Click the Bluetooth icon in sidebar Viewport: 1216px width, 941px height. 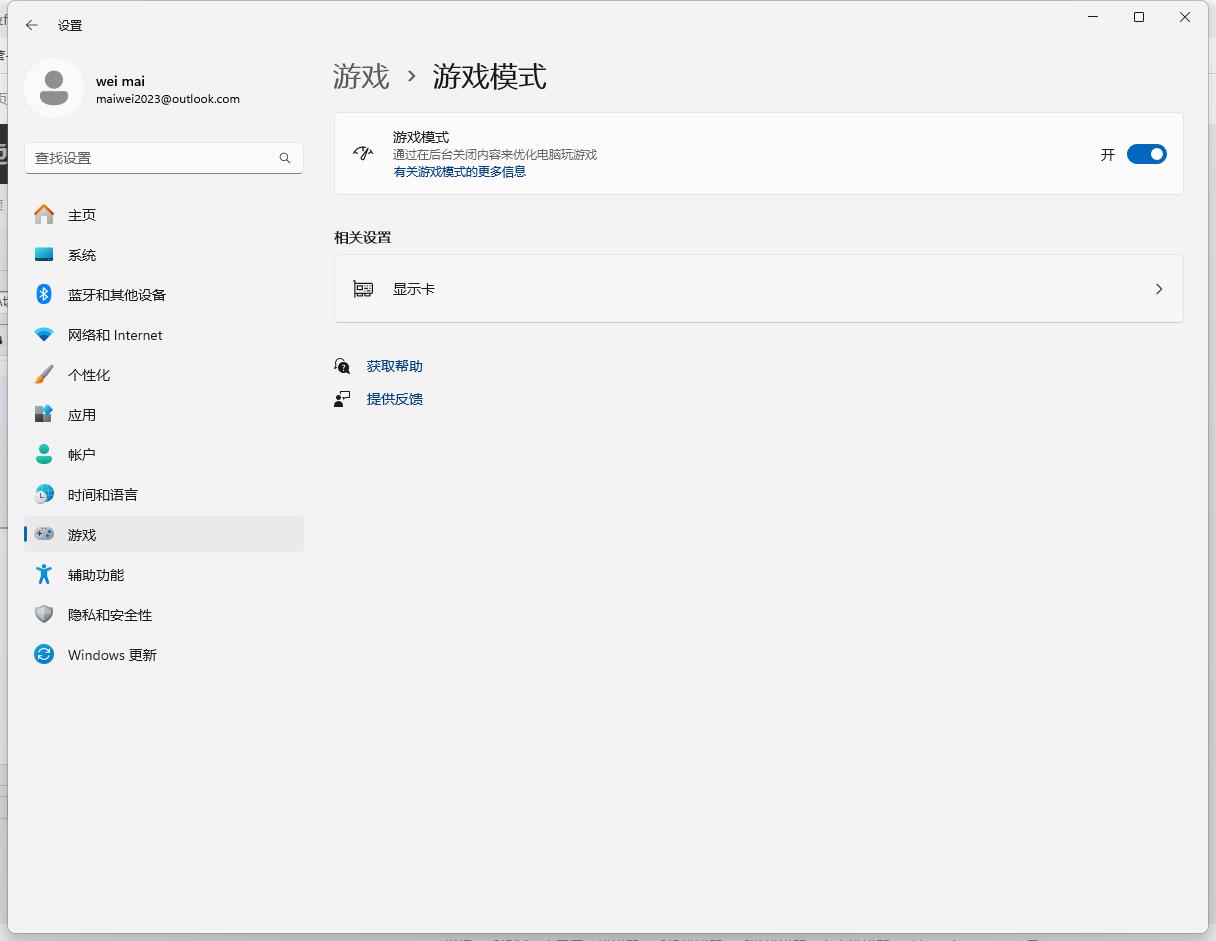click(44, 295)
